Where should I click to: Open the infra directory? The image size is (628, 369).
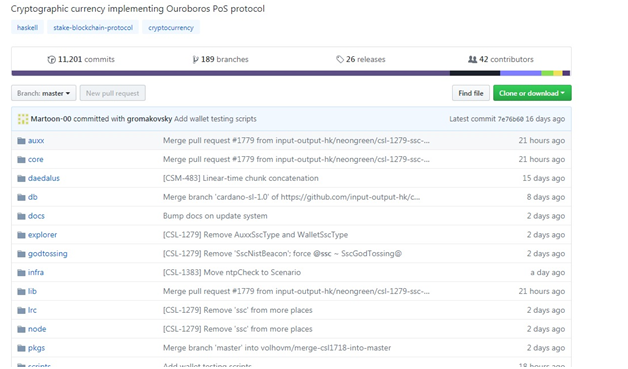(x=36, y=272)
